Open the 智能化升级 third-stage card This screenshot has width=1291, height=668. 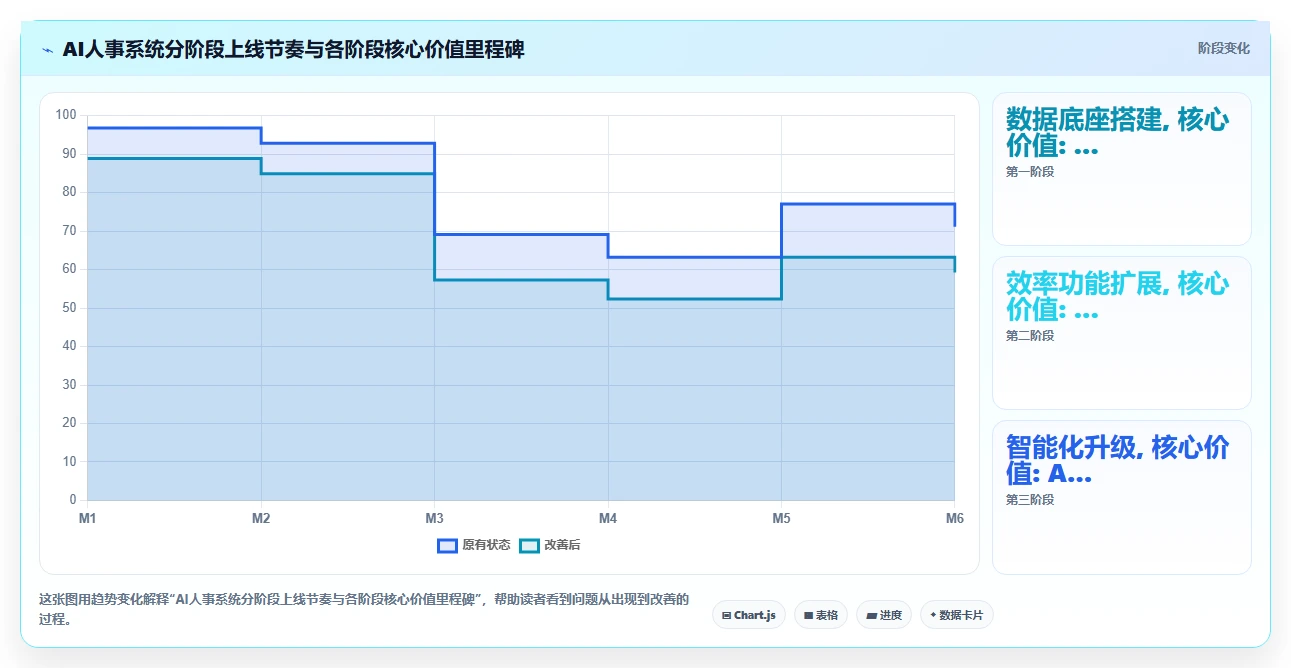coord(1121,497)
